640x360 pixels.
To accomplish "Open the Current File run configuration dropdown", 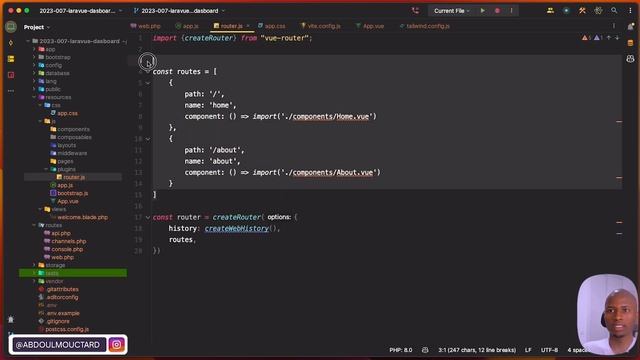I will point(451,11).
